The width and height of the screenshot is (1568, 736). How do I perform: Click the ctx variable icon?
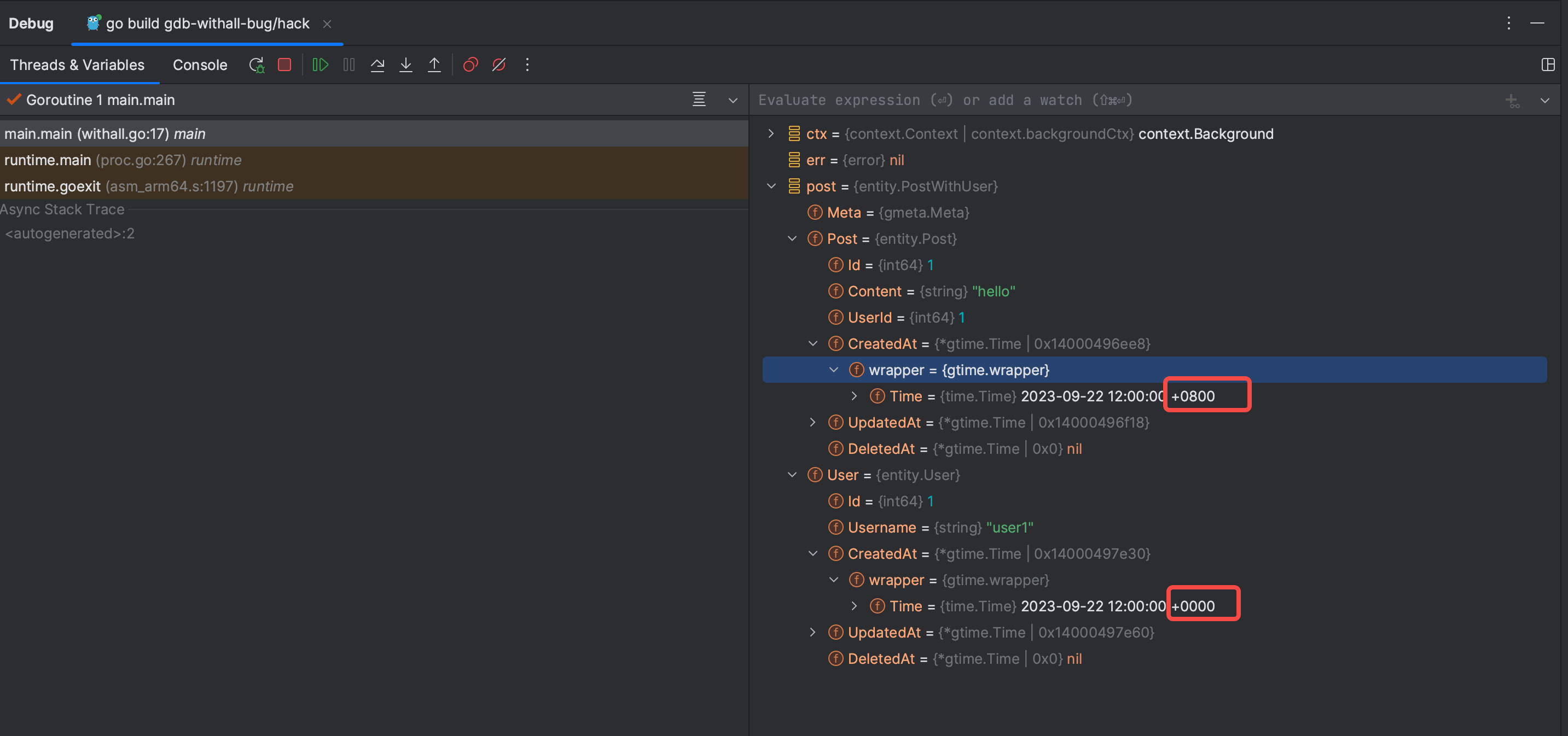point(794,133)
